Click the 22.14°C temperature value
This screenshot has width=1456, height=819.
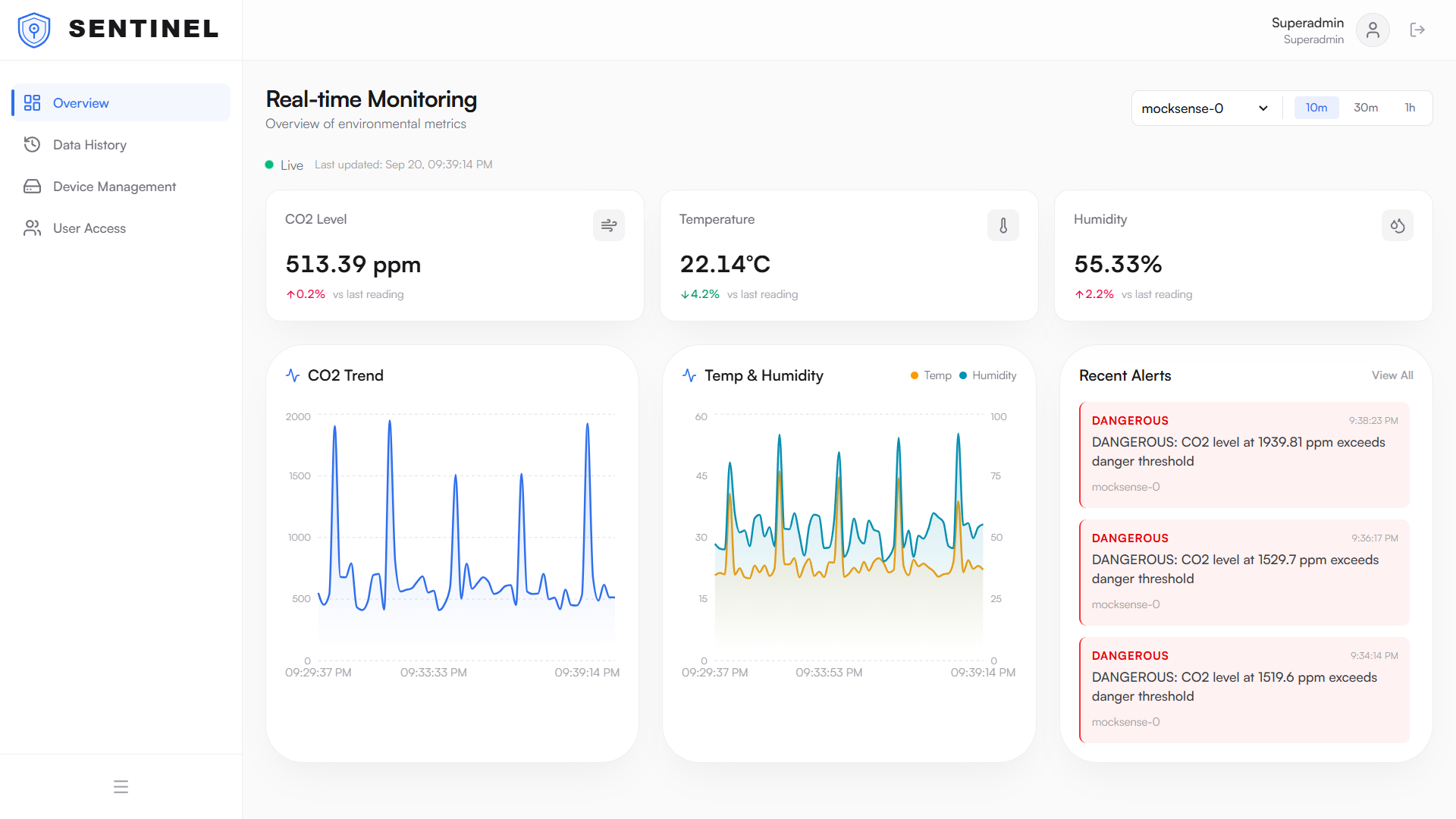pyautogui.click(x=725, y=264)
